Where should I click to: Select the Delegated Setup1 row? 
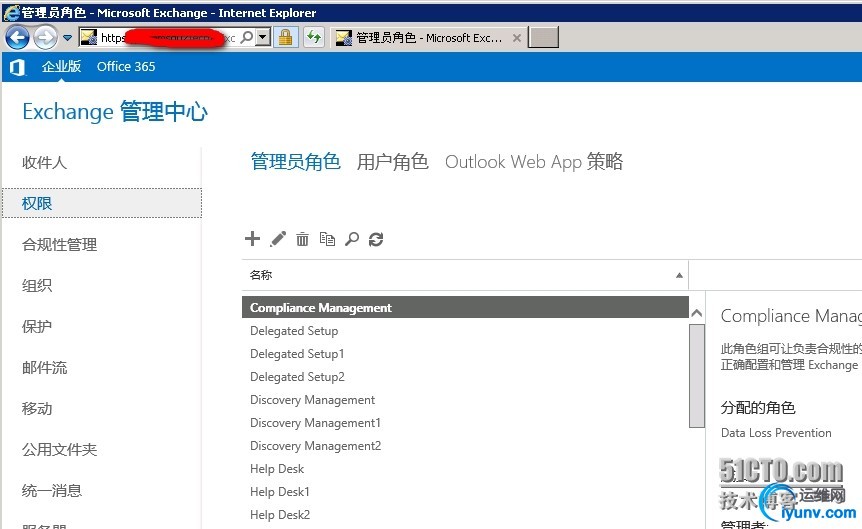(x=465, y=354)
